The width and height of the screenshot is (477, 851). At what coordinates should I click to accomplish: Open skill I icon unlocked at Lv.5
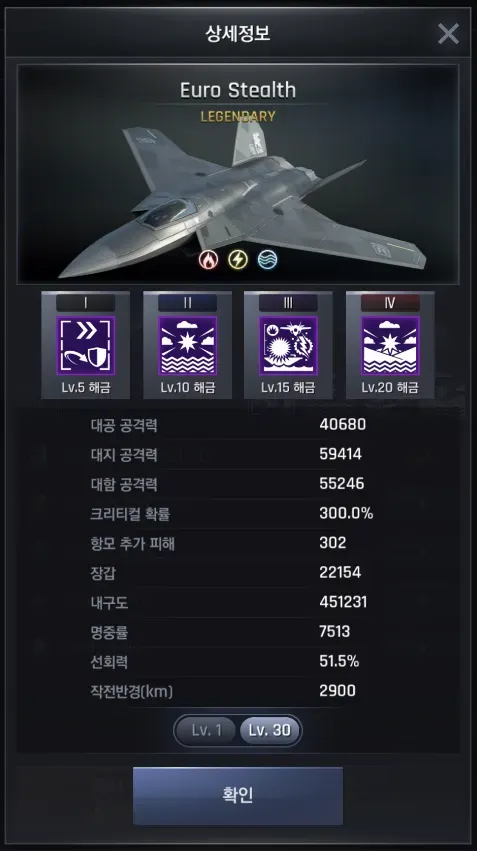pos(85,346)
